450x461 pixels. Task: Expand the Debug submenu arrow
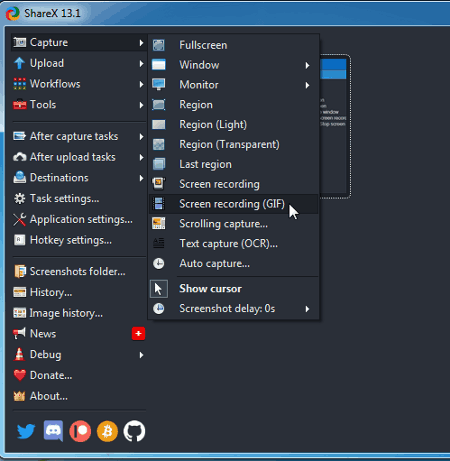141,355
